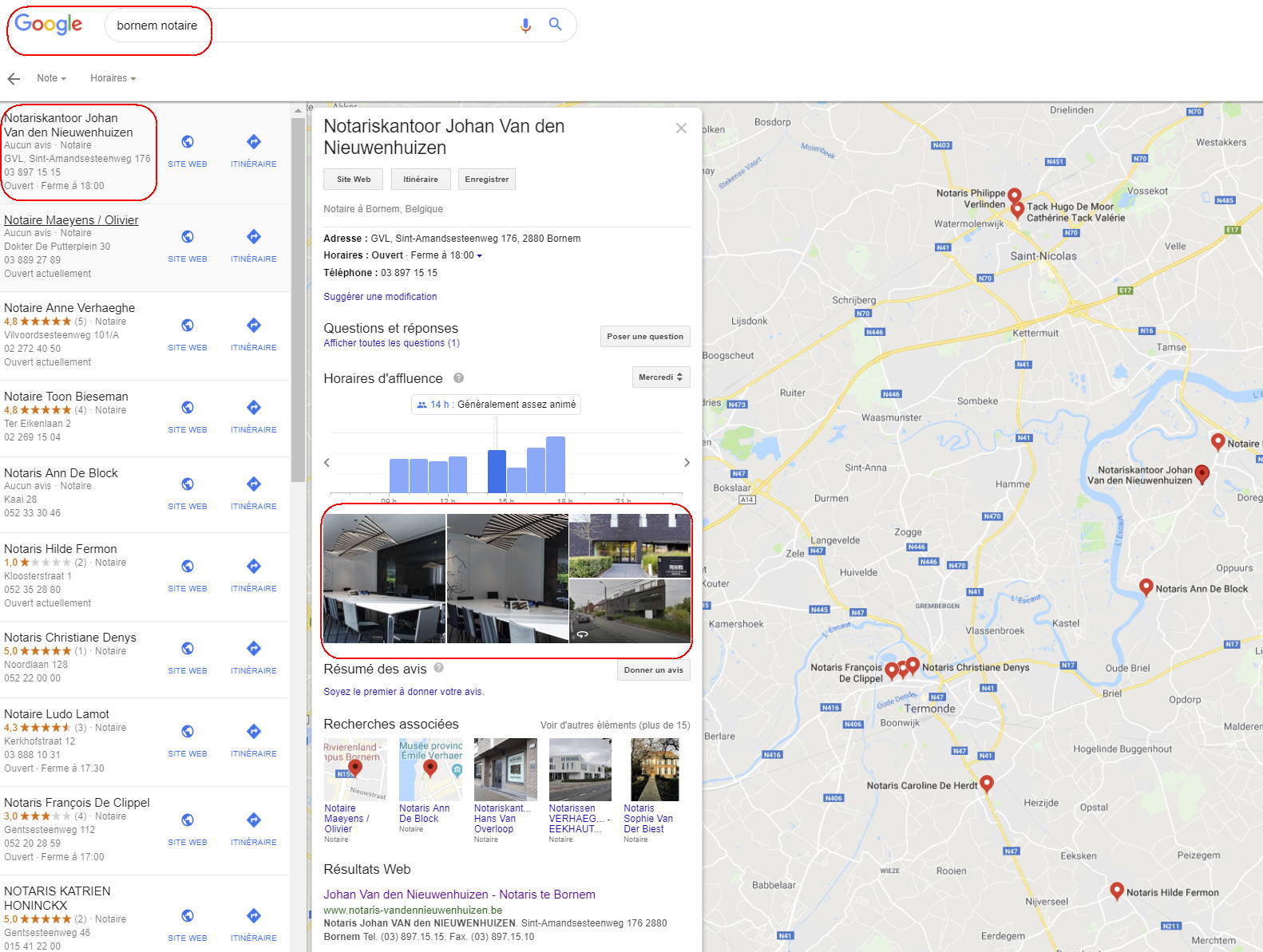Click Poser une question button
The height and width of the screenshot is (952, 1263).
[x=645, y=337]
